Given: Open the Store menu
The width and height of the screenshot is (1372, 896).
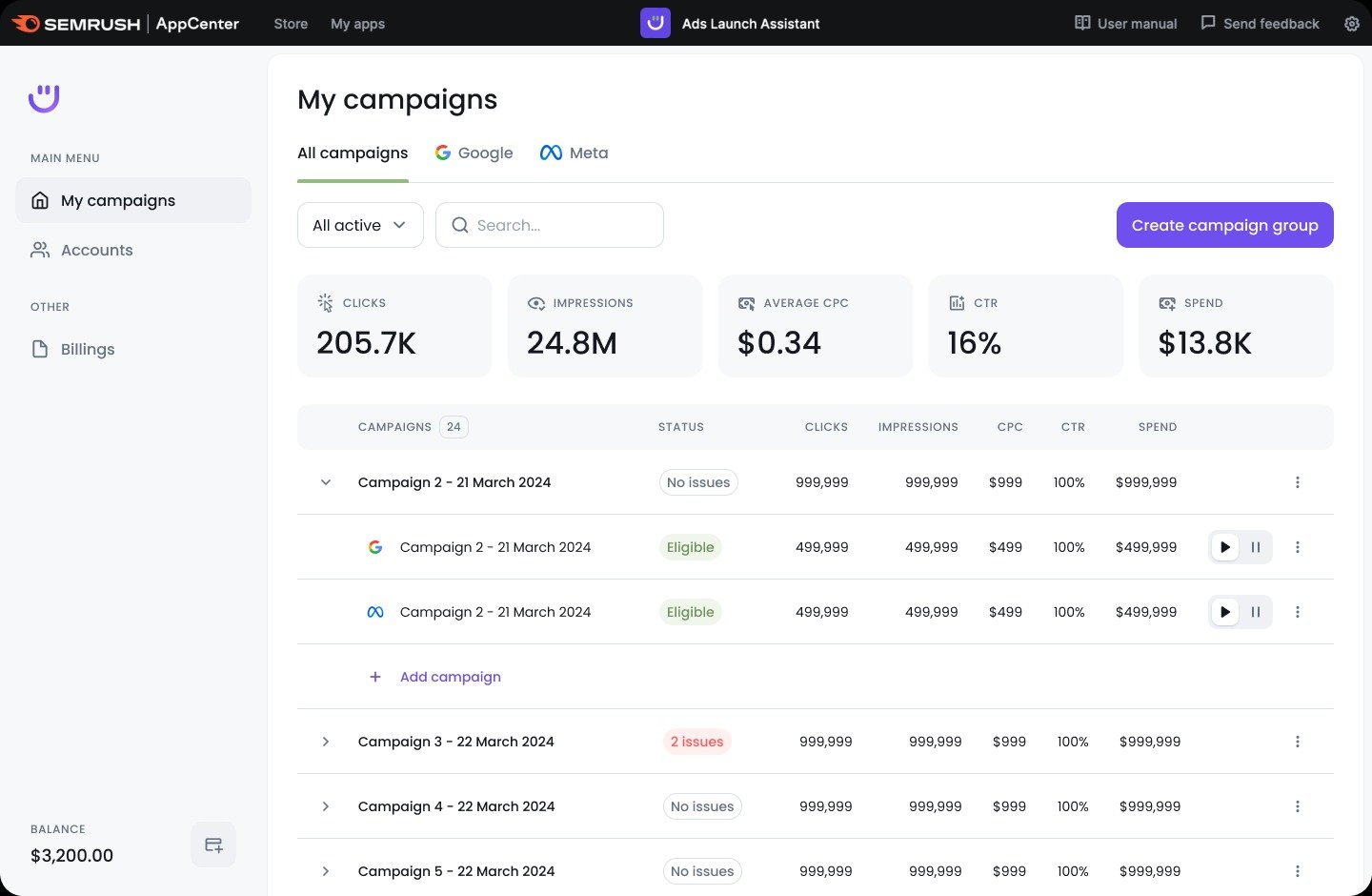Looking at the screenshot, I should [x=290, y=23].
